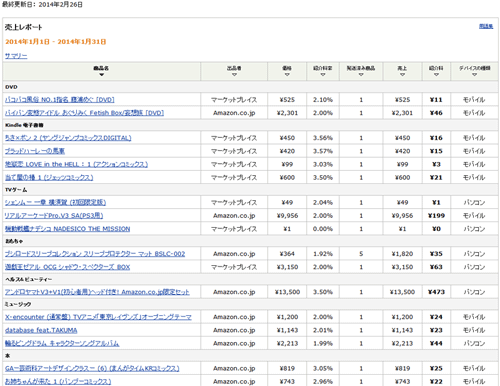Open アンドロヤマトV3+V1 Amazon.co.jp限定セット link
The image size is (500, 386).
coord(97,292)
